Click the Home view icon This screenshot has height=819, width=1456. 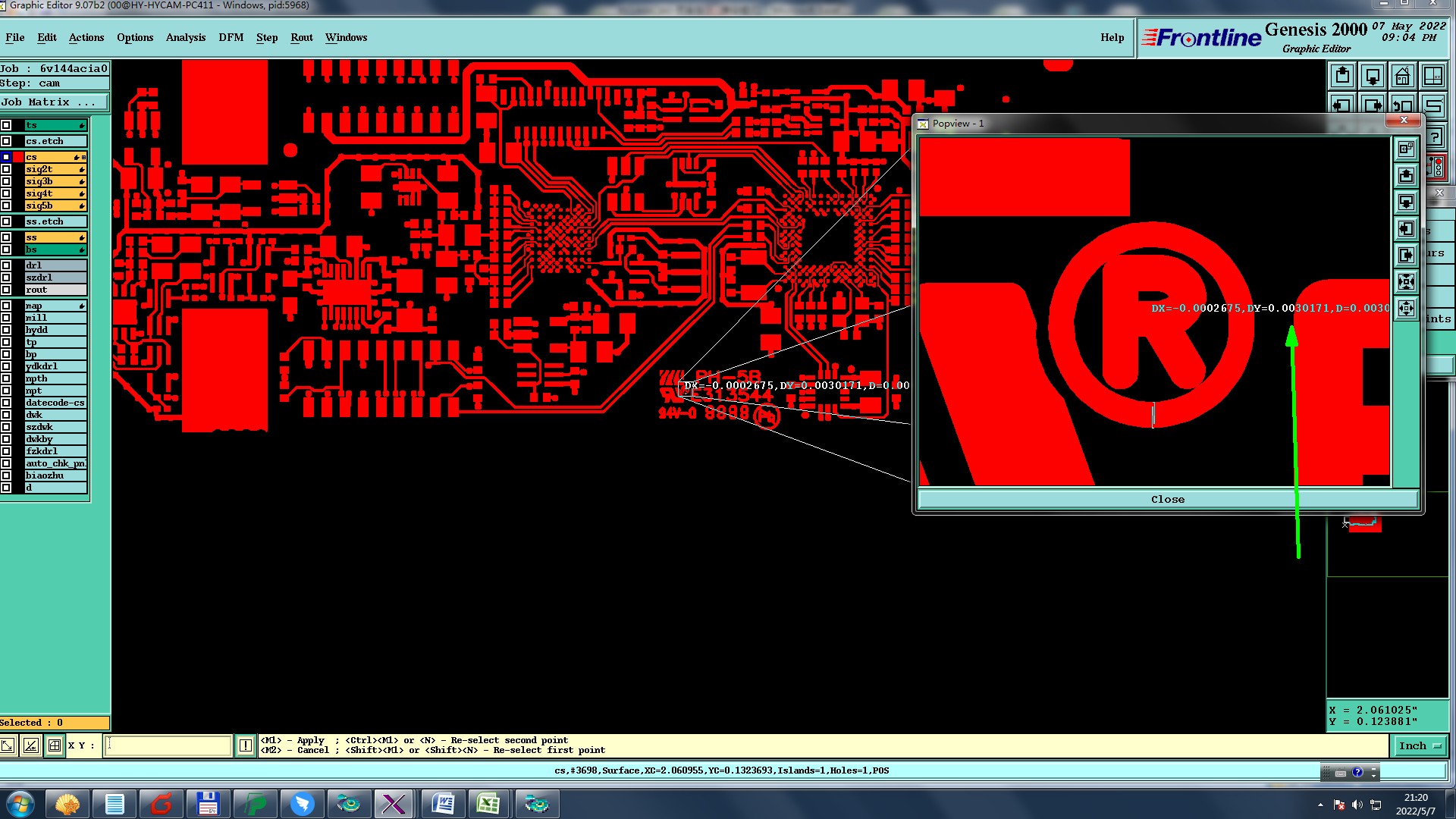1403,76
